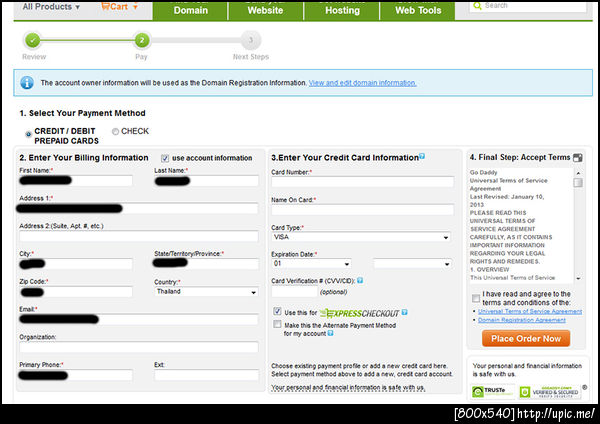This screenshot has height=424, width=600.
Task: Click the terms text scrollbar thumb
Action: [578, 183]
